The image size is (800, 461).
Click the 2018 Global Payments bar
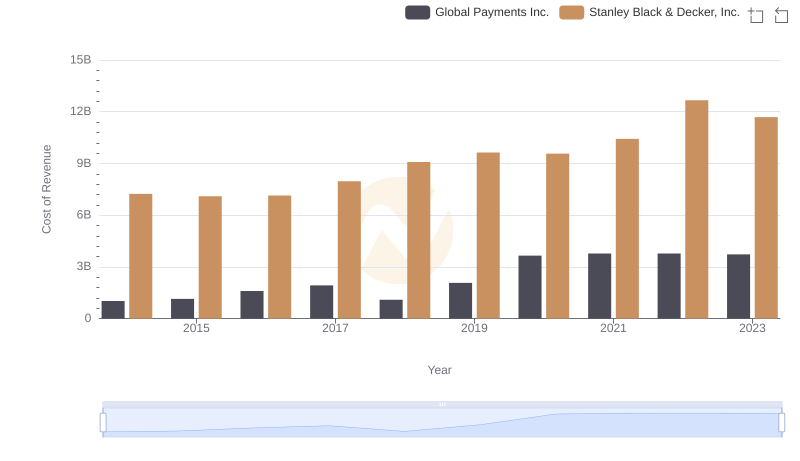391,309
